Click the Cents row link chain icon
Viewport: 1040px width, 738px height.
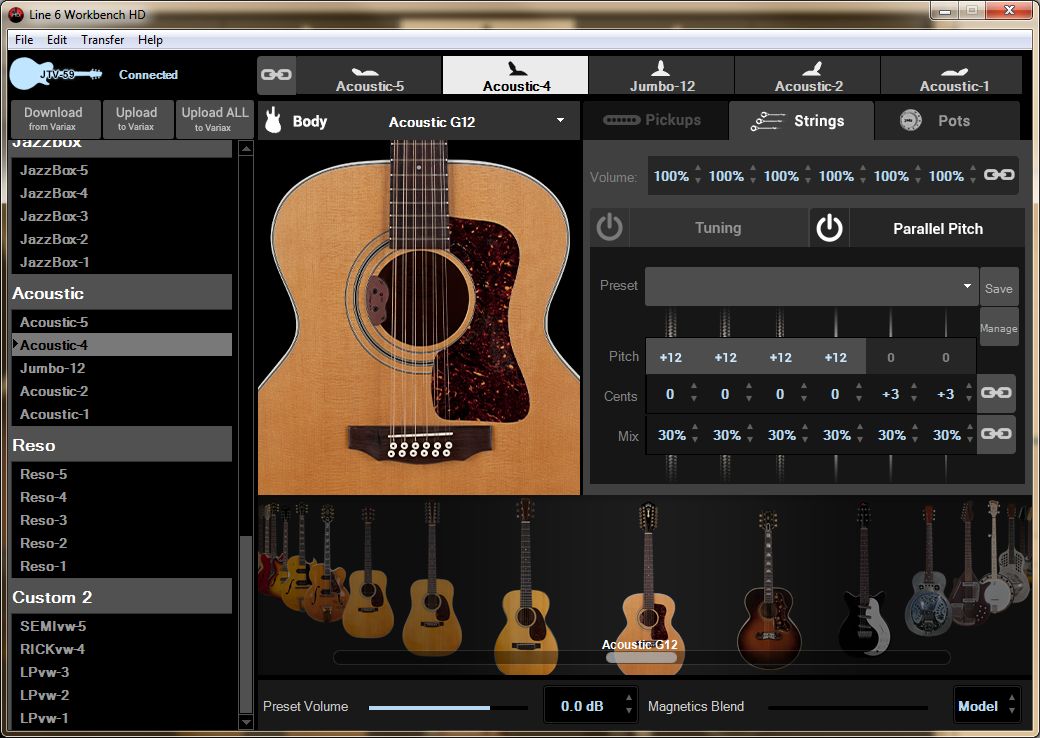pyautogui.click(x=996, y=393)
